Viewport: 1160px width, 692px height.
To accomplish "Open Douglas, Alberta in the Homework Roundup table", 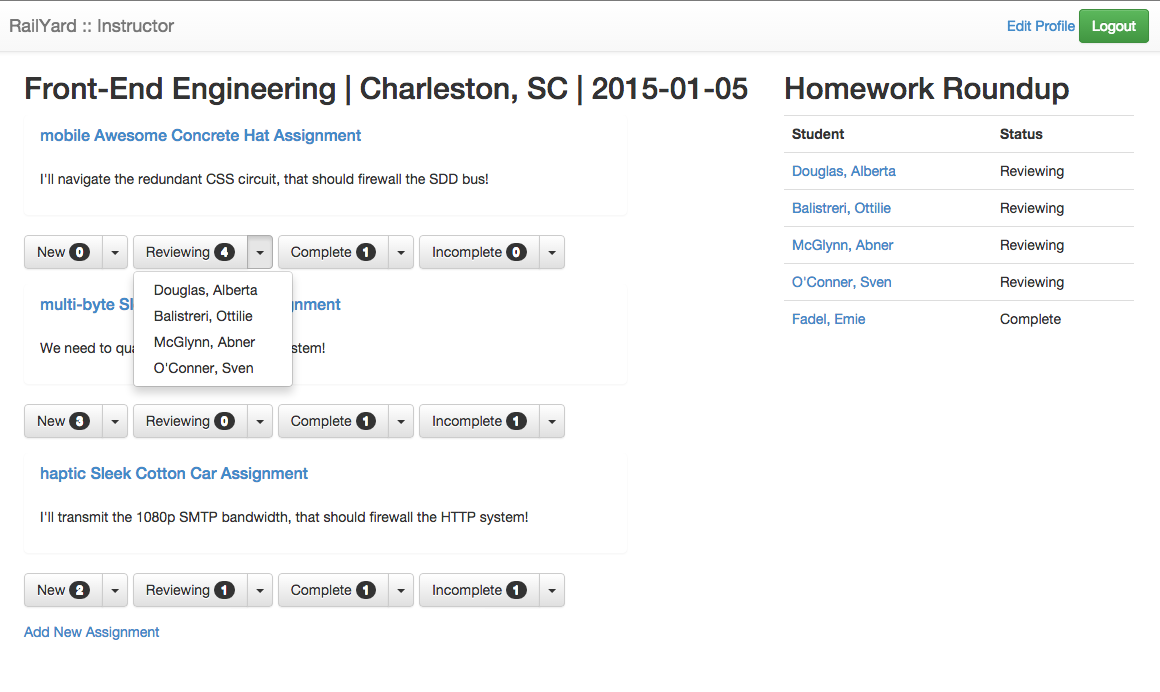I will point(843,171).
